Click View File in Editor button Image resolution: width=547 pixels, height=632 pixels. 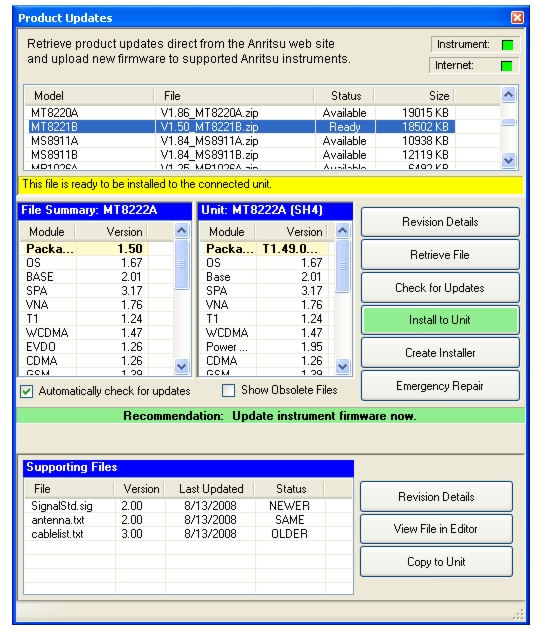437,529
